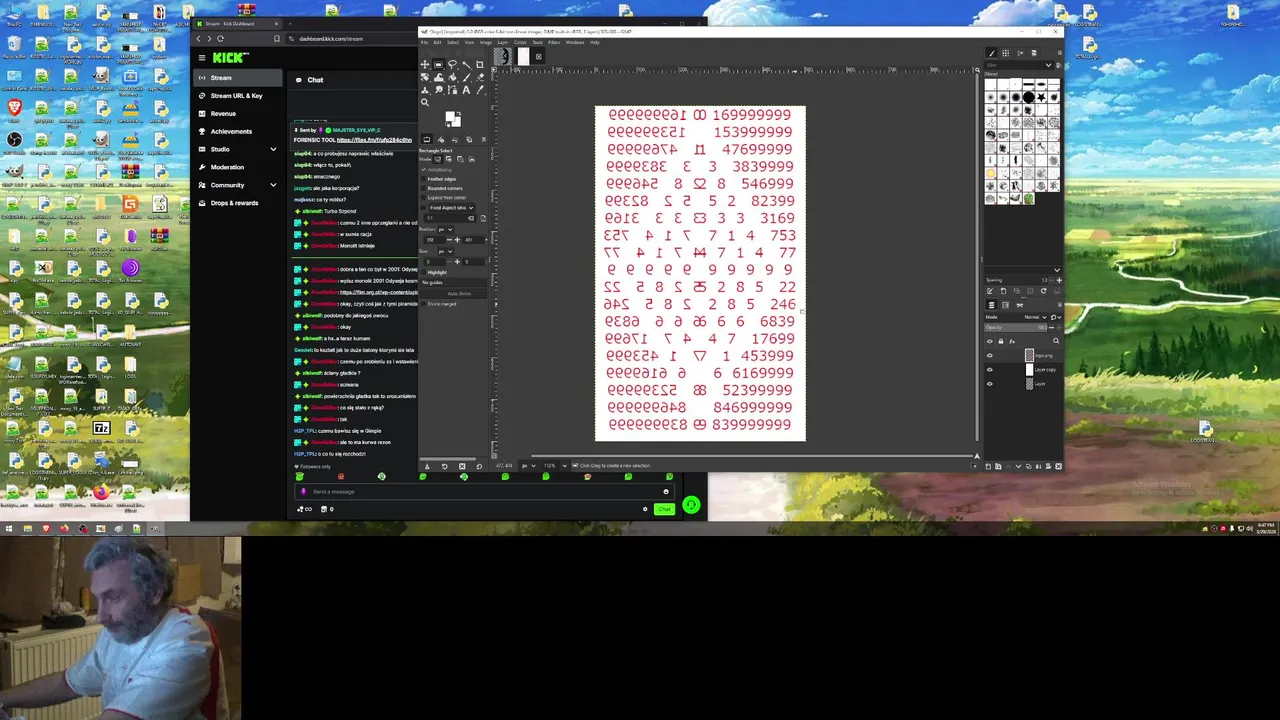Viewport: 1280px width, 720px height.
Task: Open the Select menu in GIMP
Action: tap(453, 42)
